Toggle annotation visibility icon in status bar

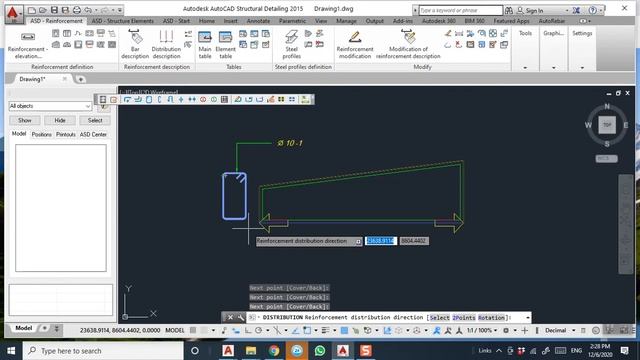[436, 330]
